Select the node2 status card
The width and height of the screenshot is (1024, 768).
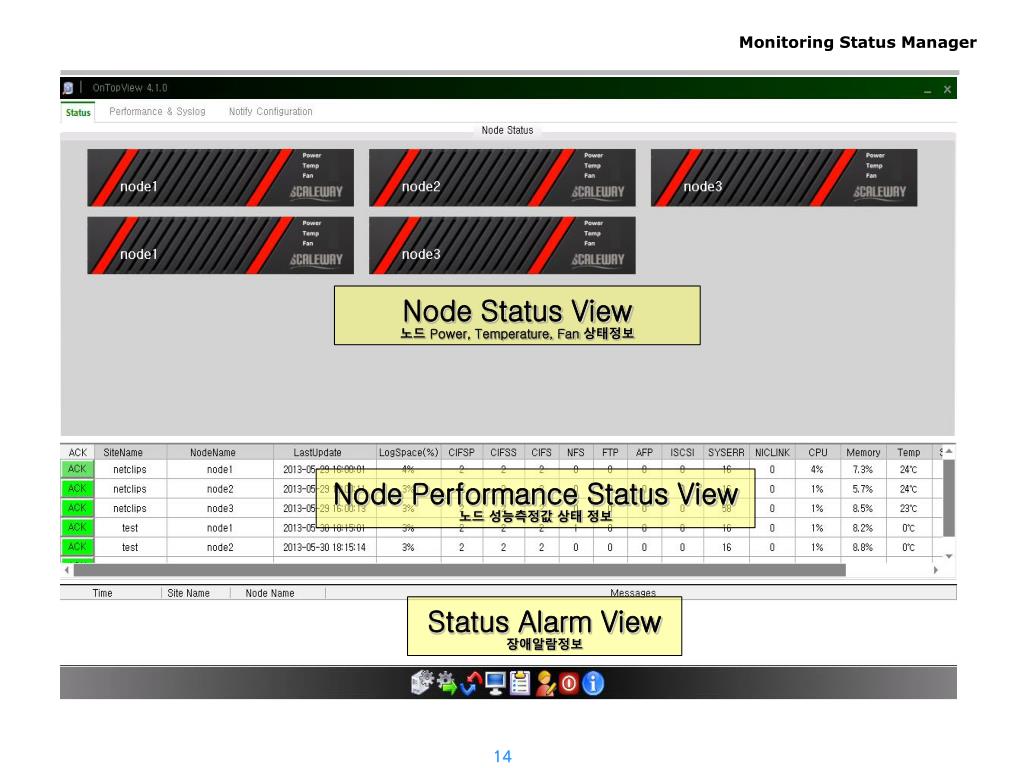click(x=502, y=178)
